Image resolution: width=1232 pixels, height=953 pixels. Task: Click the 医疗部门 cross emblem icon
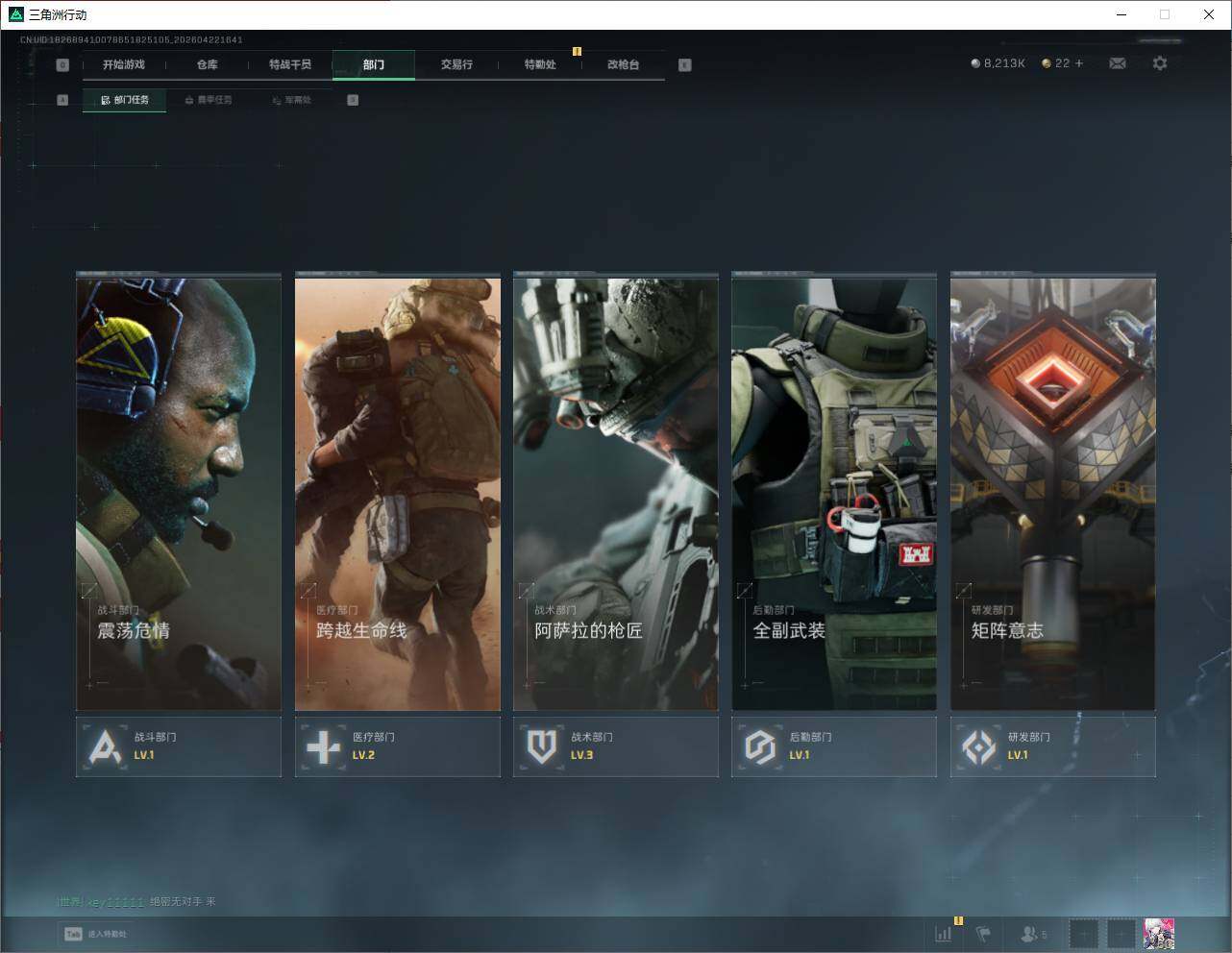pos(323,746)
